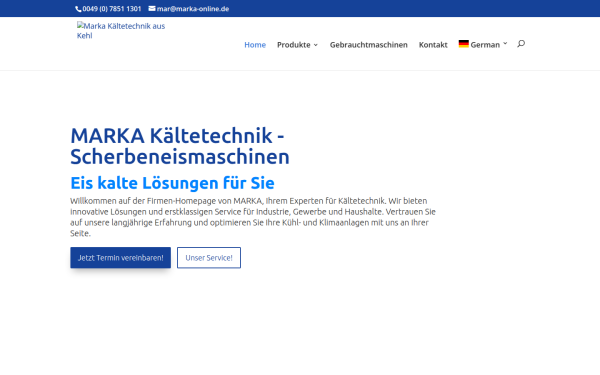Click the Unser Service! button
The width and height of the screenshot is (600, 375).
pyautogui.click(x=209, y=258)
